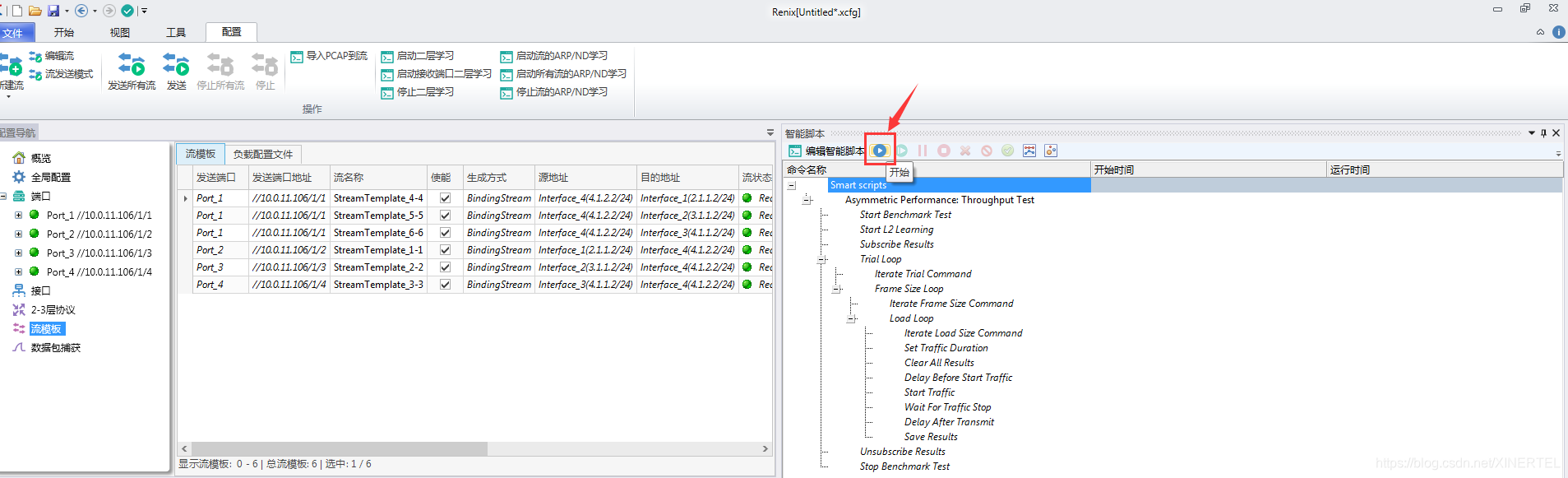Click the green check enable icon in script toolbar

(1008, 151)
